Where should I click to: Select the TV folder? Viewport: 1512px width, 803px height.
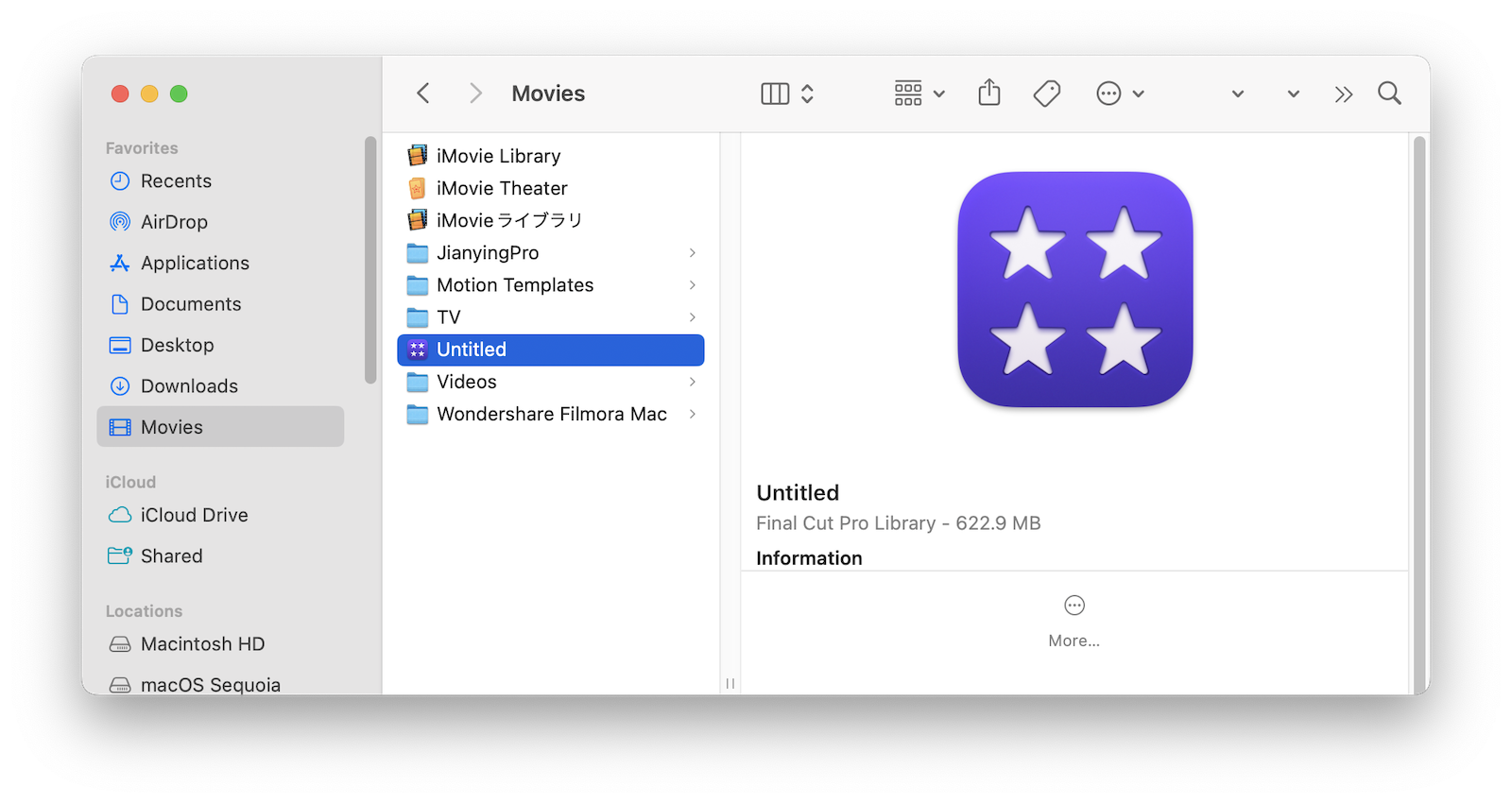(x=551, y=317)
